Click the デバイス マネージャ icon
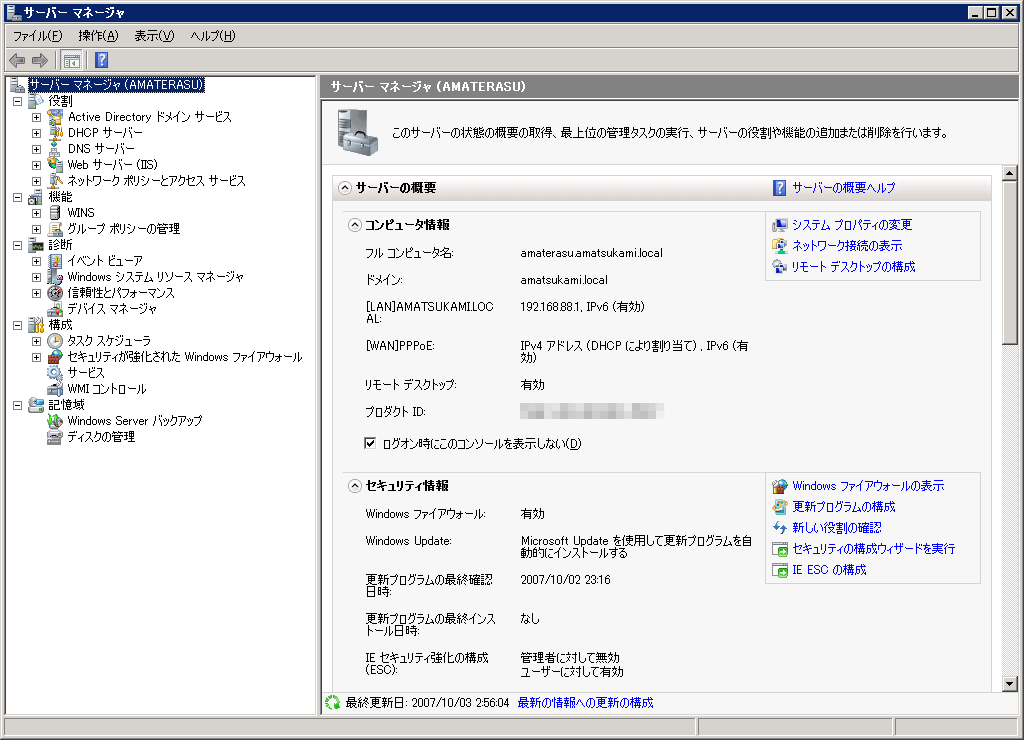 point(55,309)
